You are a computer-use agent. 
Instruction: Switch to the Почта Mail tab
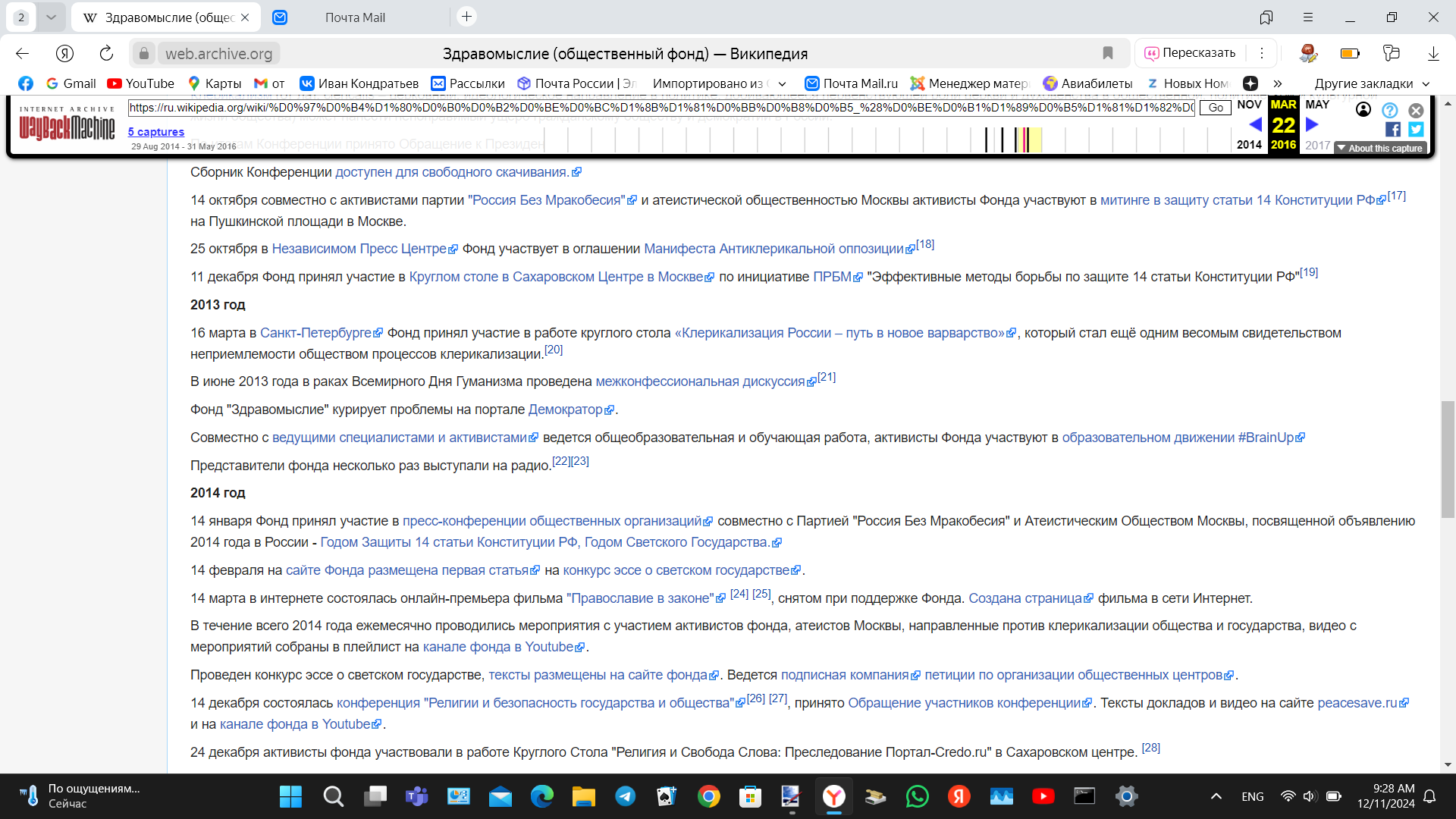pos(355,17)
